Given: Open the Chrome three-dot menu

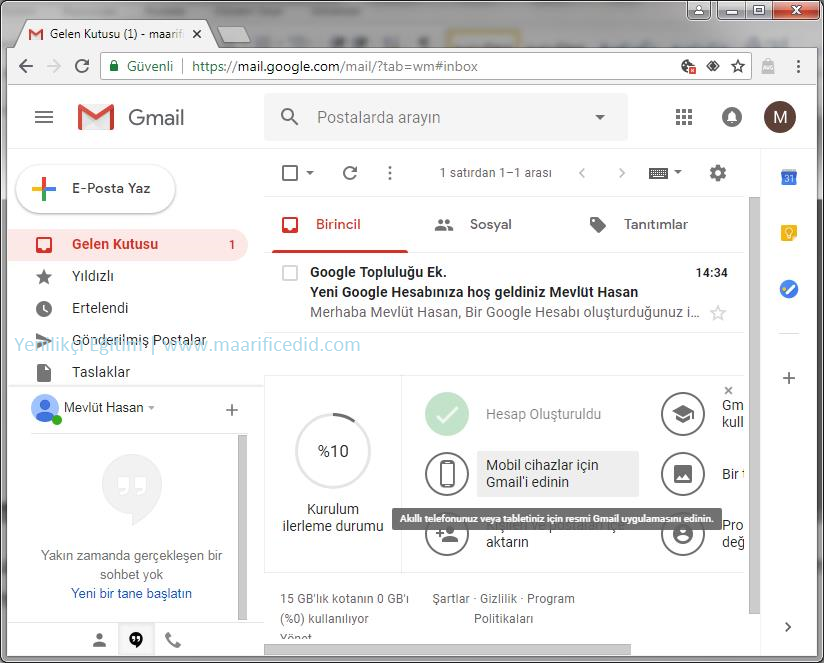Looking at the screenshot, I should (x=798, y=66).
